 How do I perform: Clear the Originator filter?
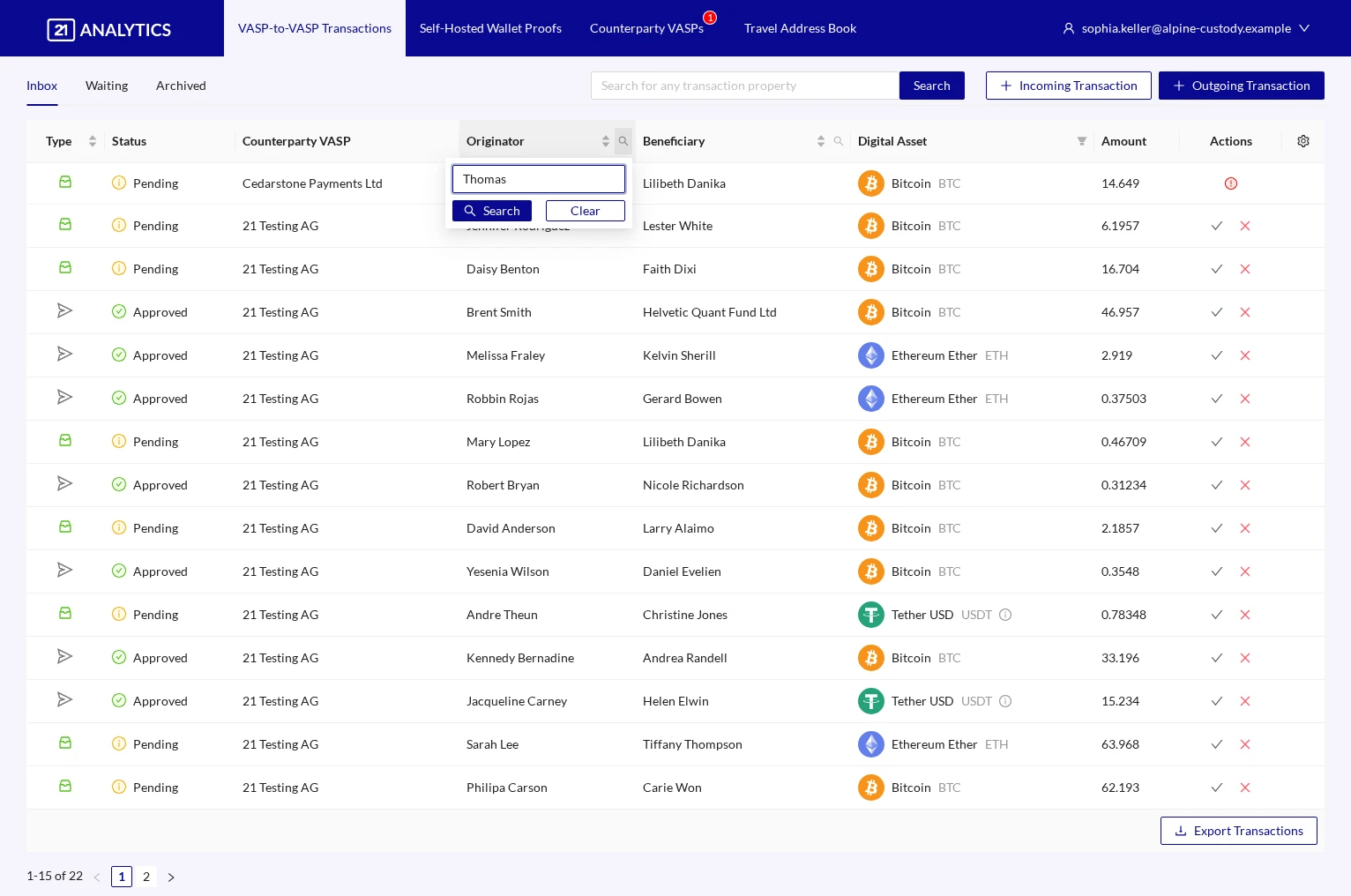[586, 211]
